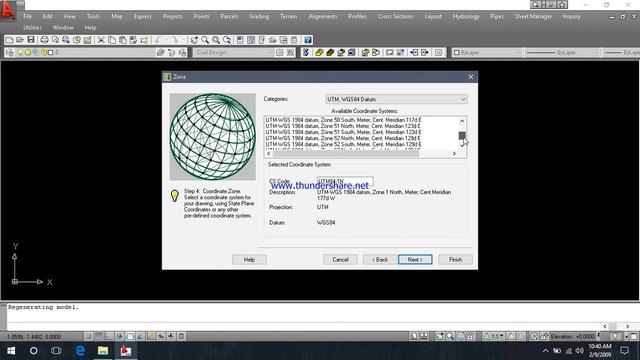This screenshot has height=360, width=640.
Task: Click the coordinate list scroll-up arrow
Action: [462, 121]
